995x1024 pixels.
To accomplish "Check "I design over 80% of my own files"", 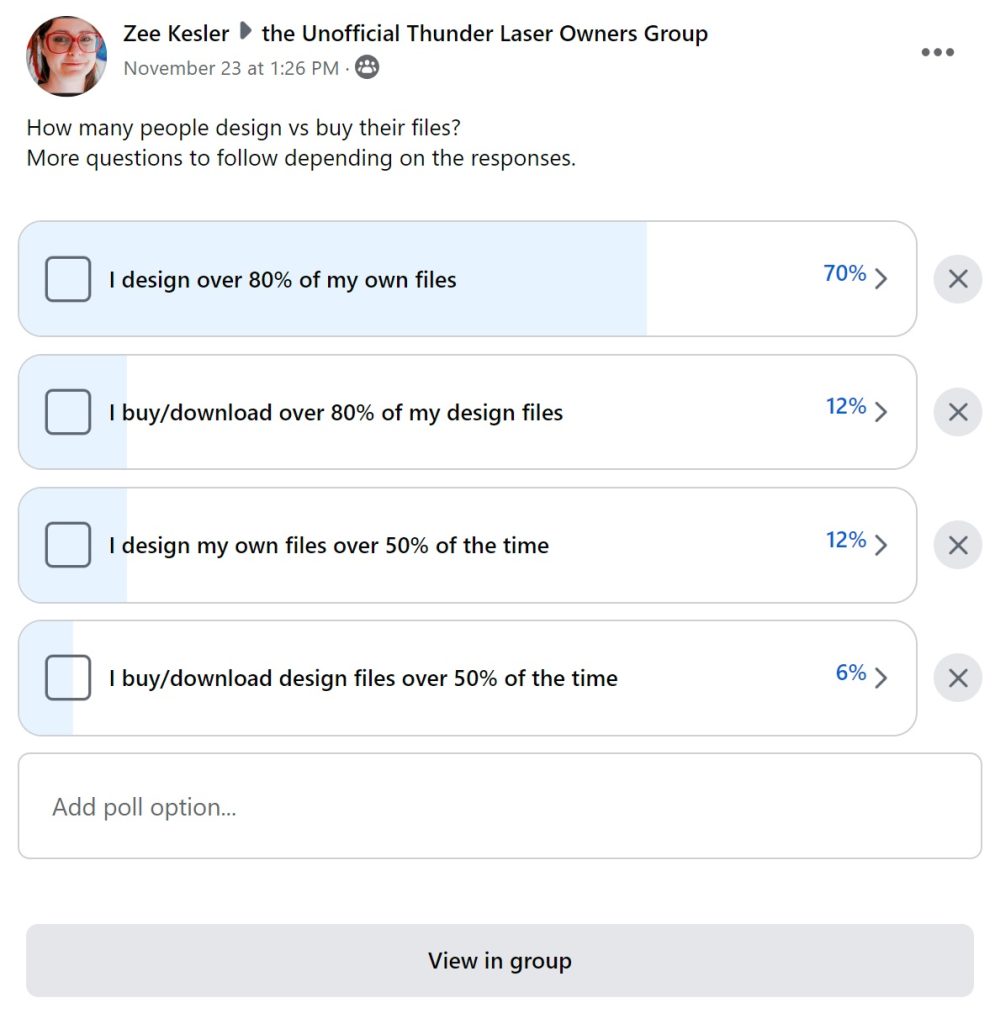I will (x=68, y=279).
